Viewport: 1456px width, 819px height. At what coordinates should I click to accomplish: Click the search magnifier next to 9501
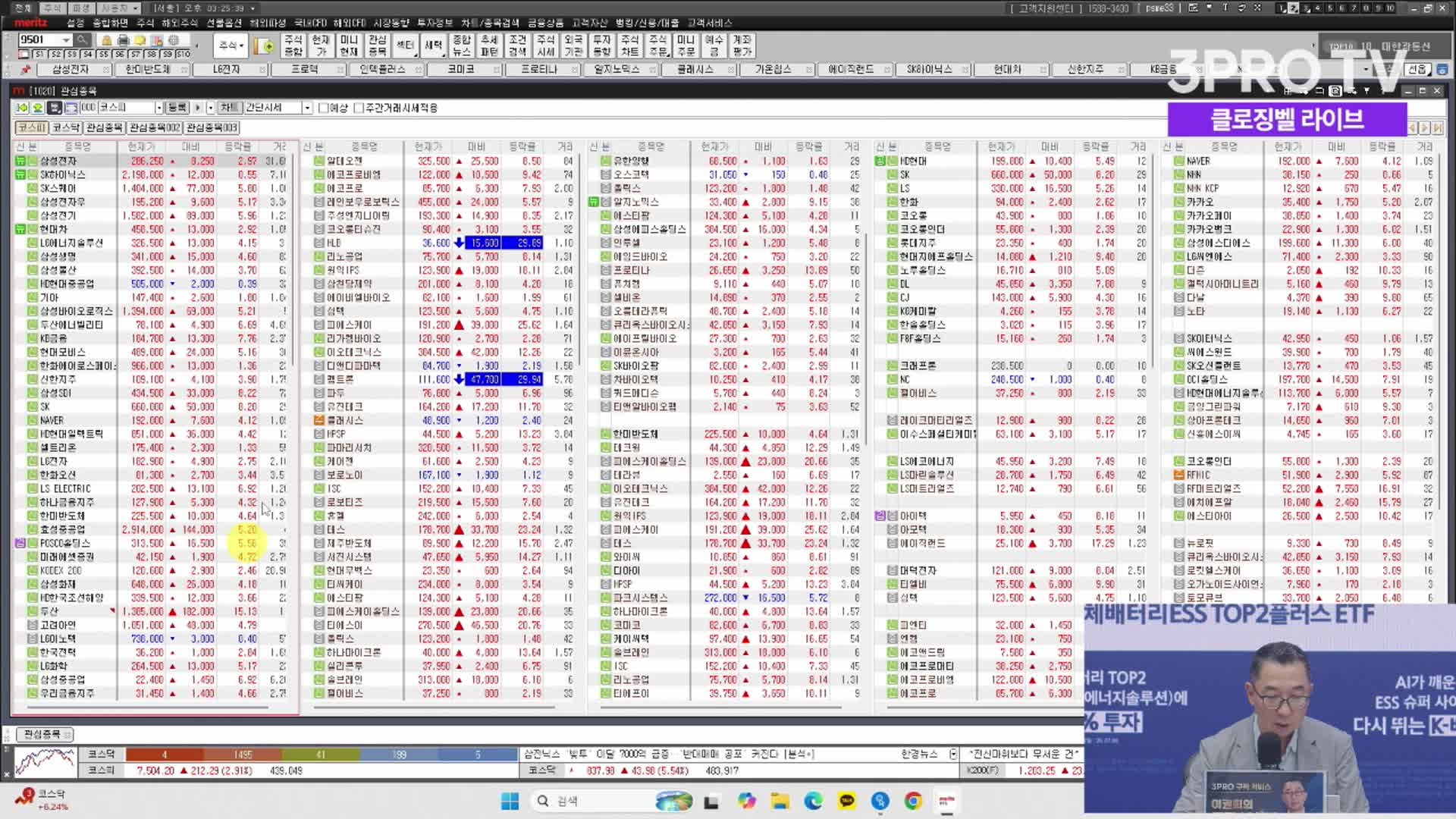(x=82, y=39)
